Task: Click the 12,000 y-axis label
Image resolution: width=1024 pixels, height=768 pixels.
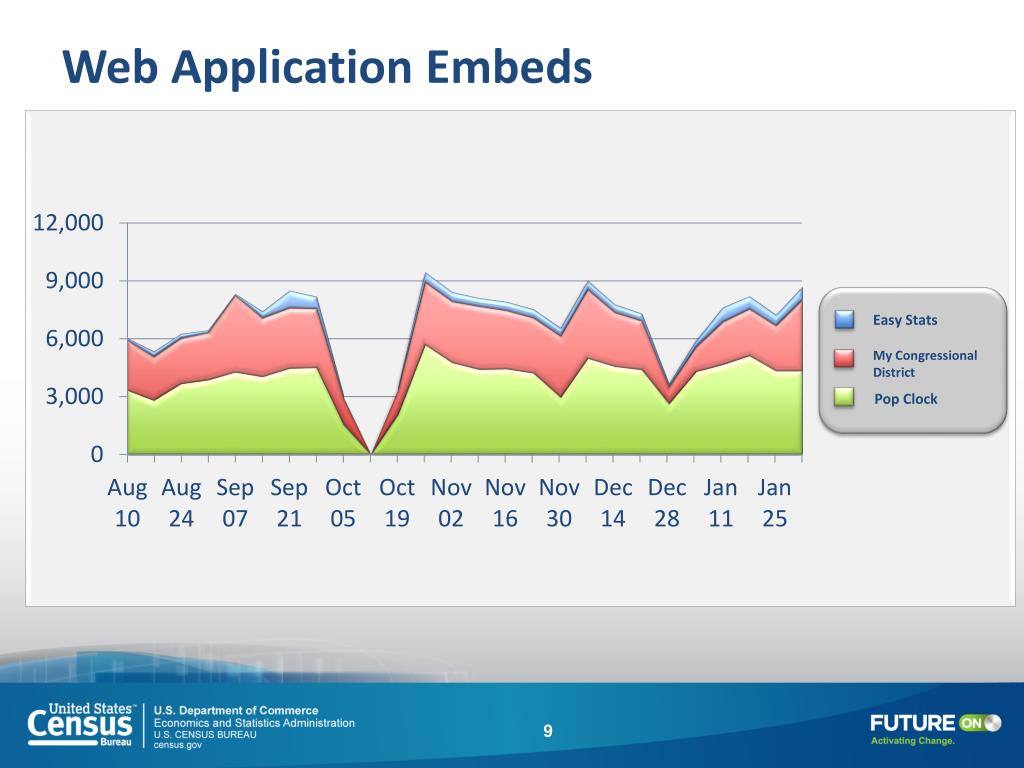Action: coord(68,223)
